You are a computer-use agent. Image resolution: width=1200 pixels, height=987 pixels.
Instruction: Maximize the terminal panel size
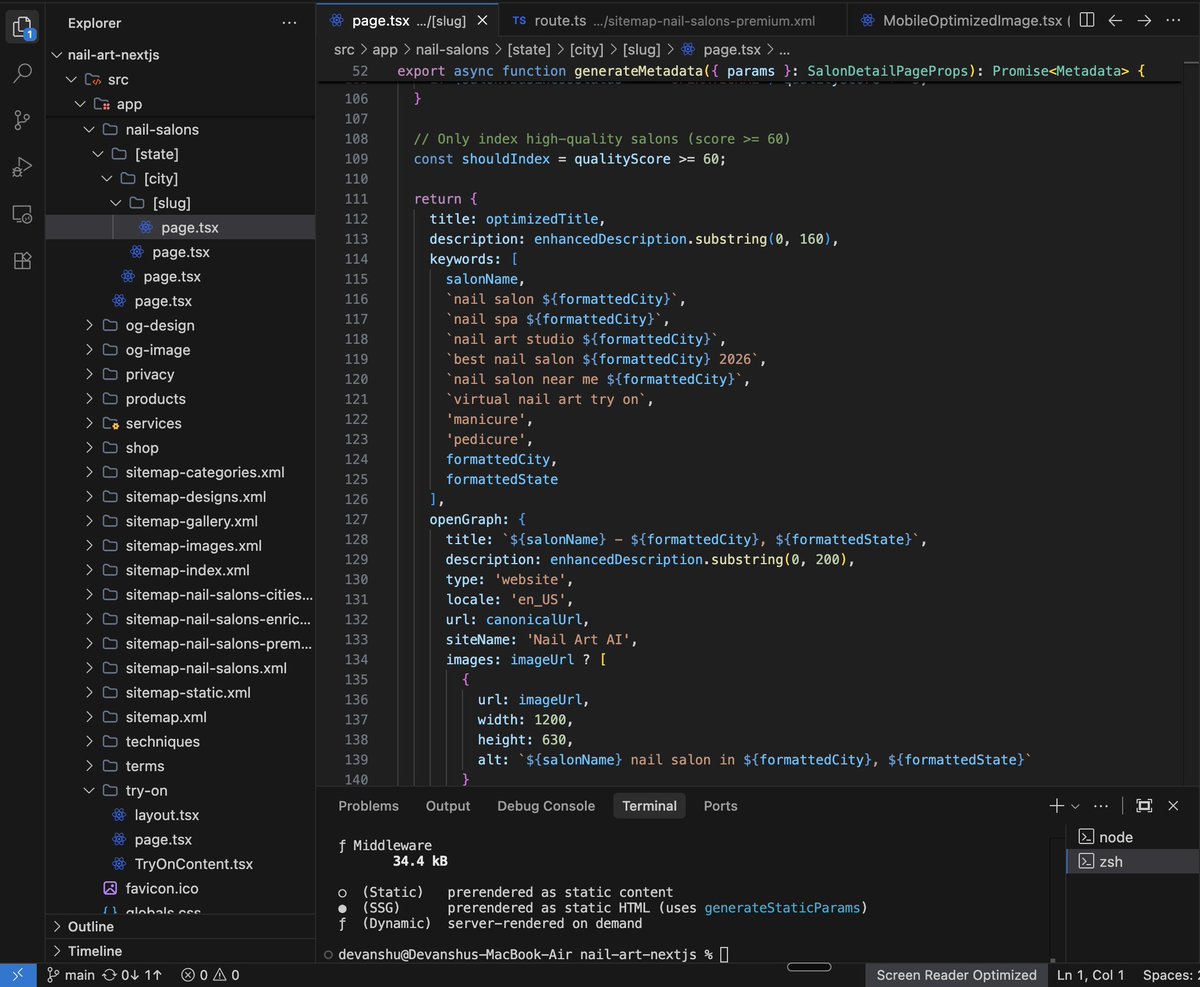click(1144, 805)
